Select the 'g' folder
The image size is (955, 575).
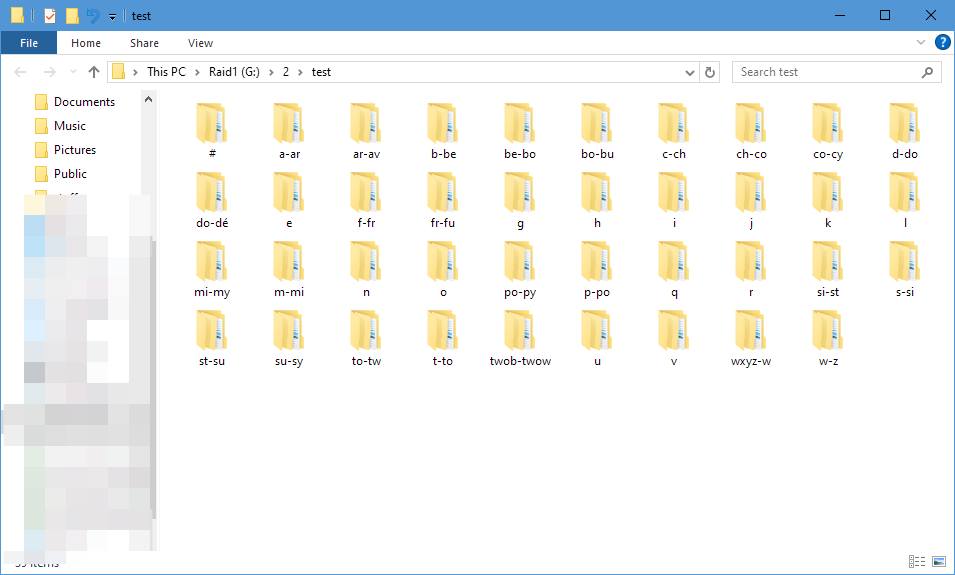[520, 200]
